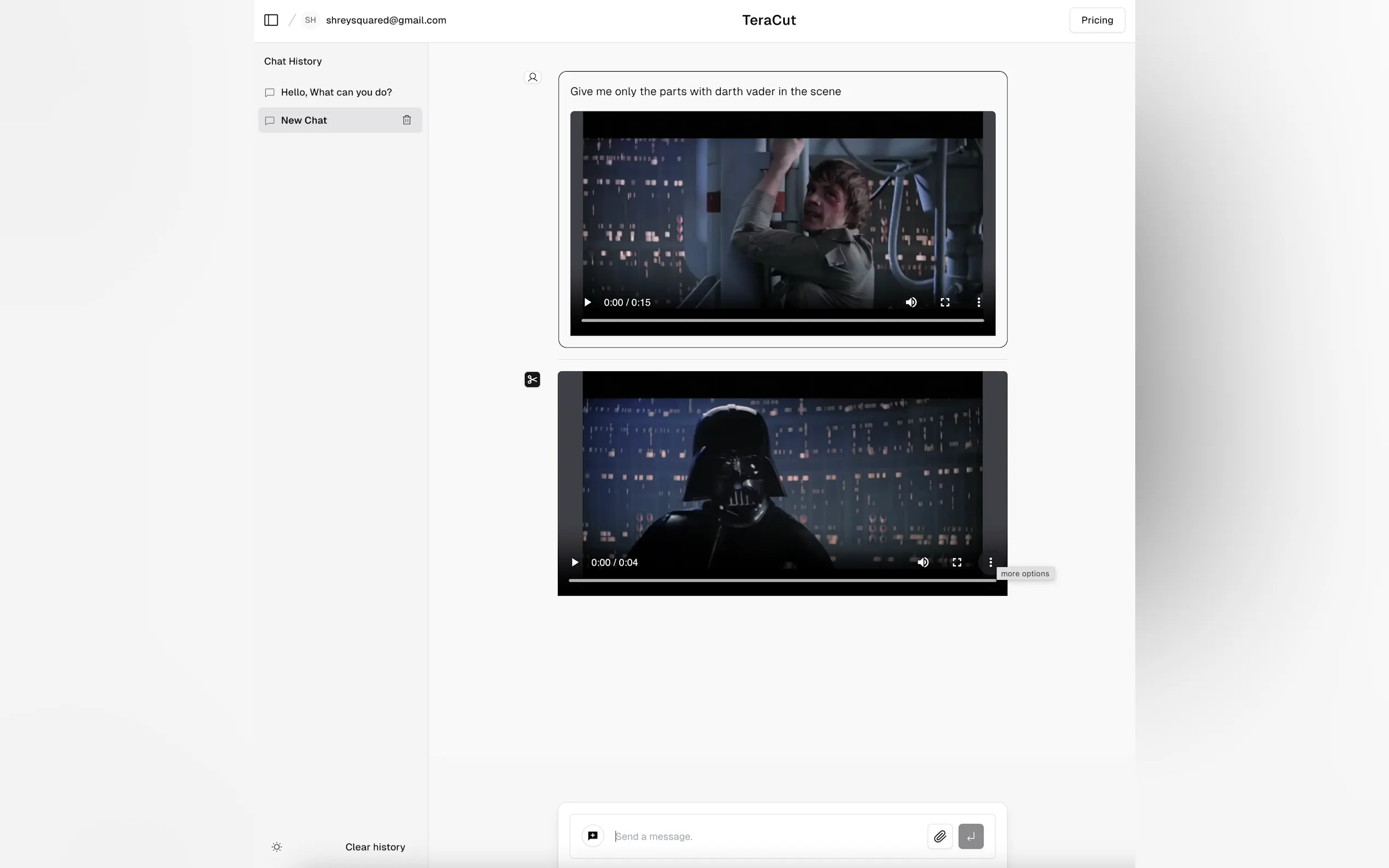Image resolution: width=1389 pixels, height=868 pixels.
Task: Toggle light/dark theme sun icon
Action: point(277,847)
